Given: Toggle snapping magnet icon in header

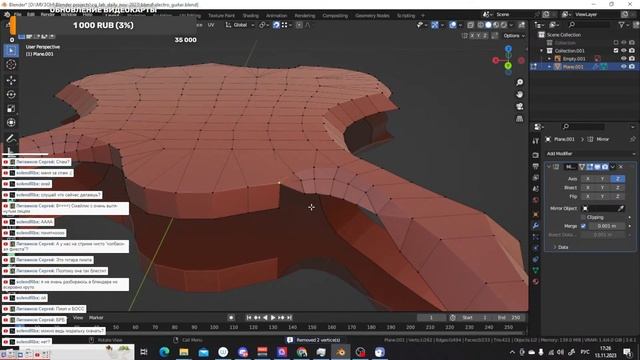Looking at the screenshot, I should [276, 25].
